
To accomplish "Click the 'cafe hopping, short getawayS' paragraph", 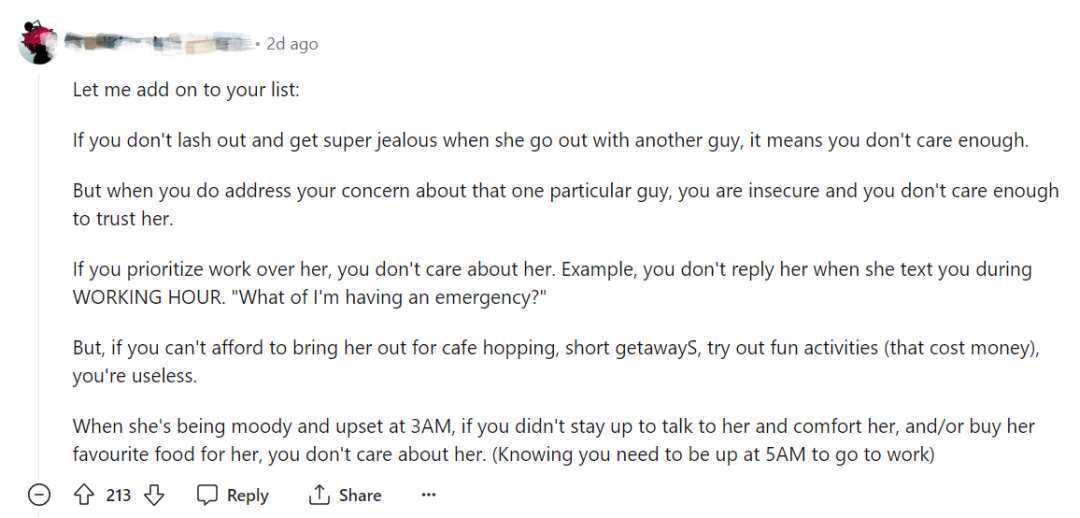I will pyautogui.click(x=556, y=361).
